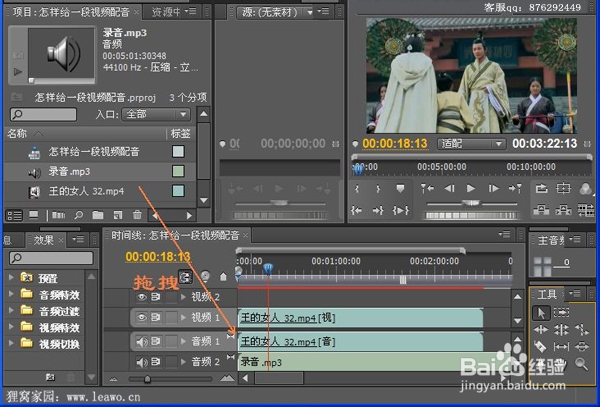The height and width of the screenshot is (407, 600).
Task: Click Automate to Sequence icon in project panel
Action: pos(59,215)
